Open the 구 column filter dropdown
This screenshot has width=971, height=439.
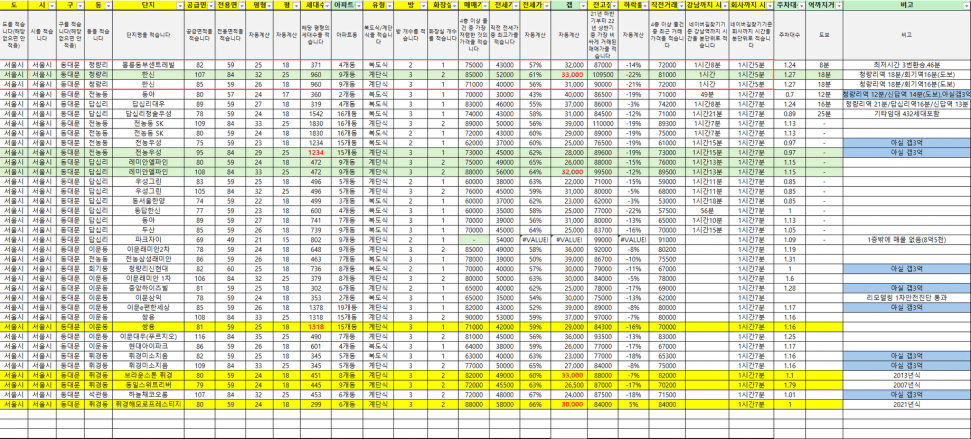point(79,5)
